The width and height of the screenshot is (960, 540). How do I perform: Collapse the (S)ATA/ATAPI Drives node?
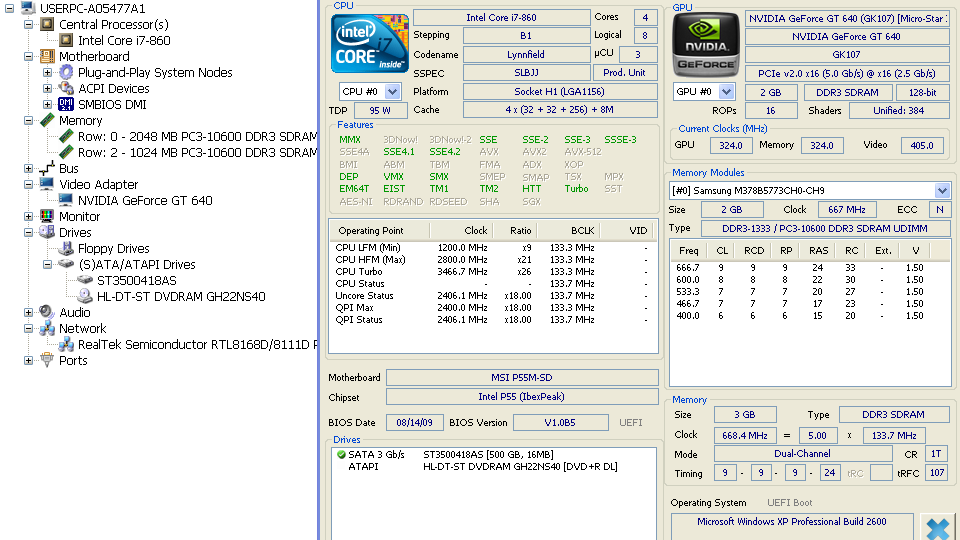point(47,264)
